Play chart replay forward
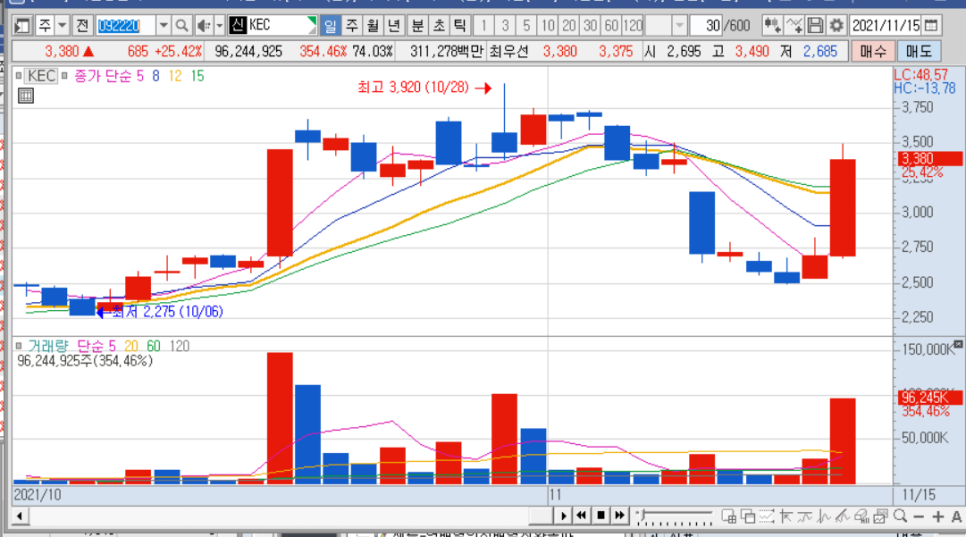 [x=562, y=515]
